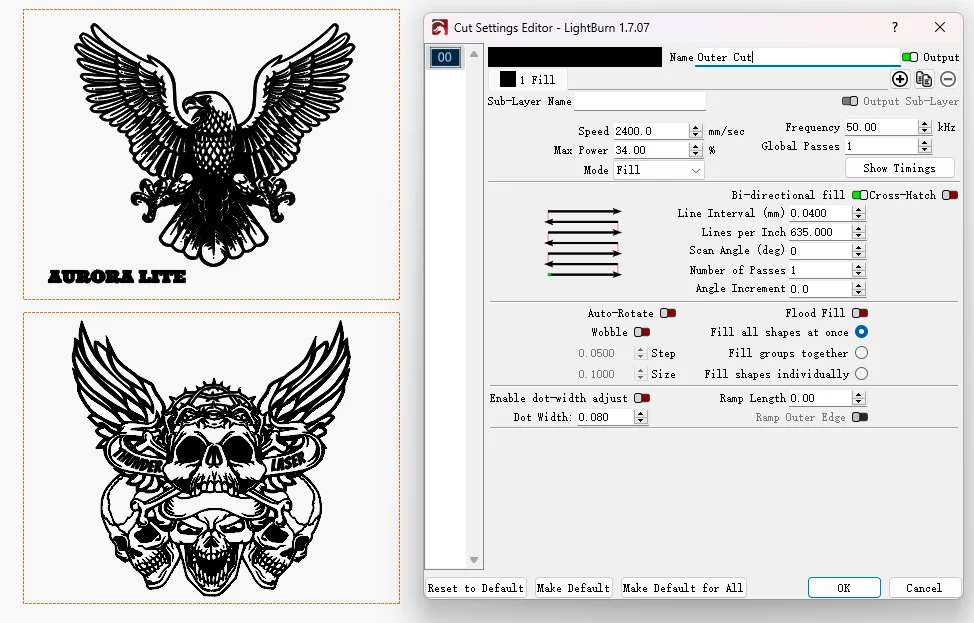Click the layer list scroll up arrow
Screen dimensions: 974x623
pos(474,54)
